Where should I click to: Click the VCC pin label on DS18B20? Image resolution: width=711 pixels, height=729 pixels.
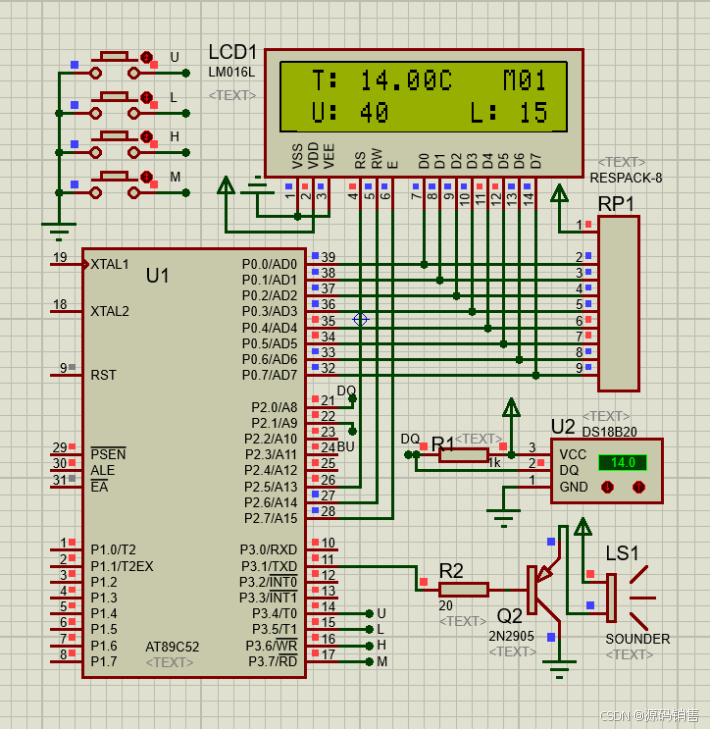click(572, 455)
